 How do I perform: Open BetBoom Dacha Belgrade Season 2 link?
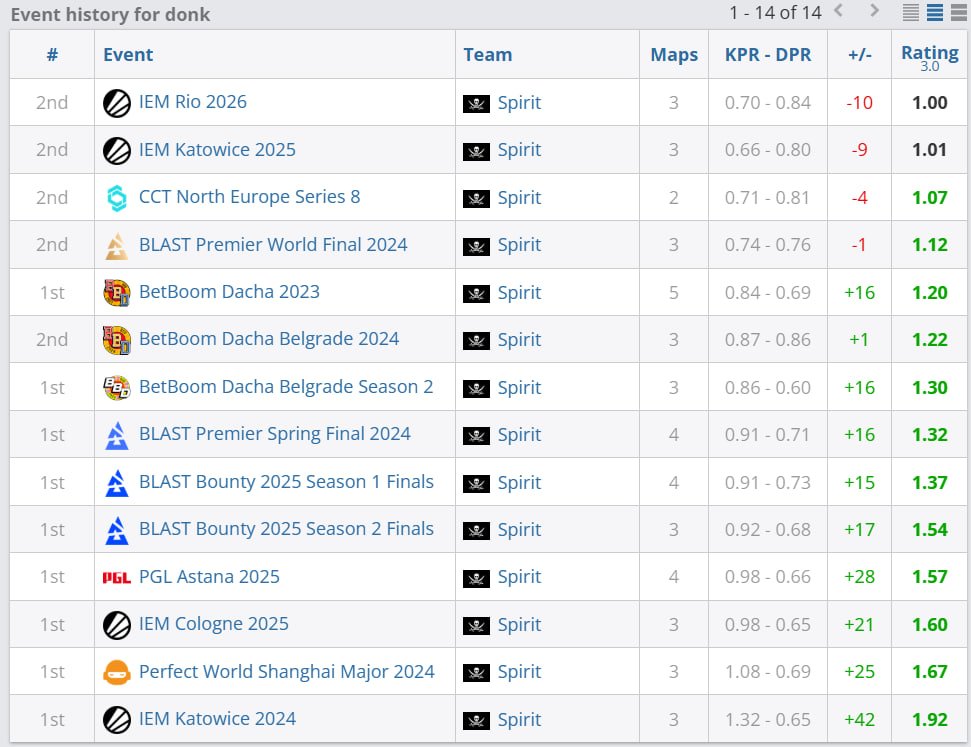(x=286, y=387)
